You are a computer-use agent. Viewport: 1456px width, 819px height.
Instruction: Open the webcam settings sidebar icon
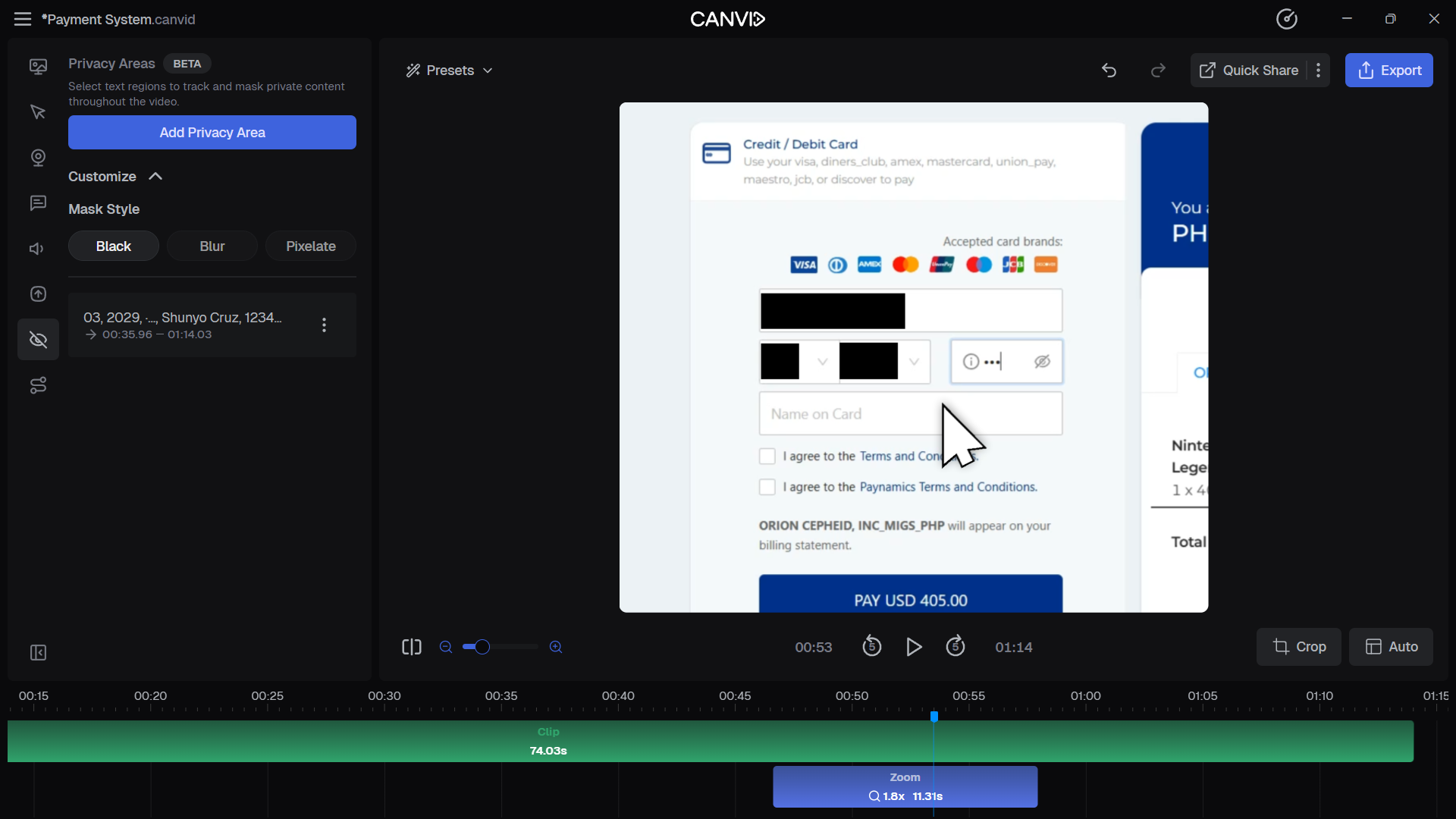click(38, 158)
